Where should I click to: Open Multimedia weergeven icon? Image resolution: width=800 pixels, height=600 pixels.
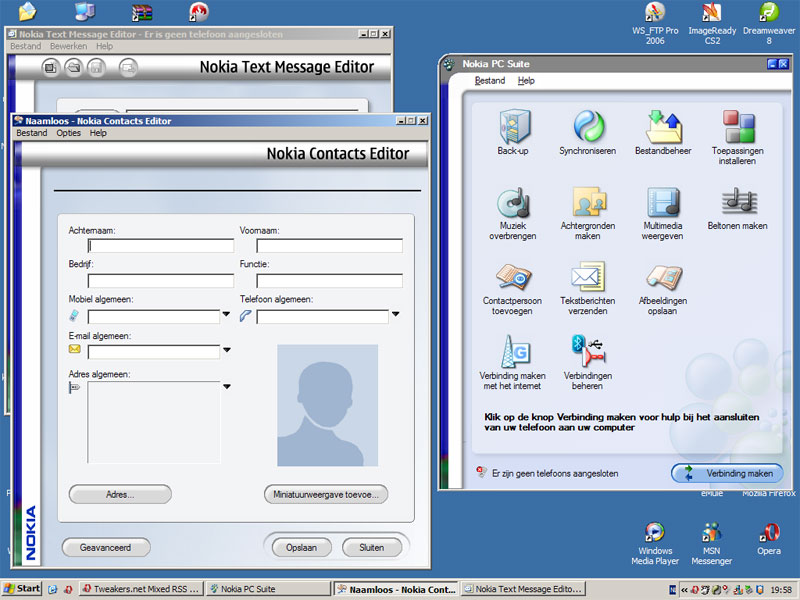[663, 203]
